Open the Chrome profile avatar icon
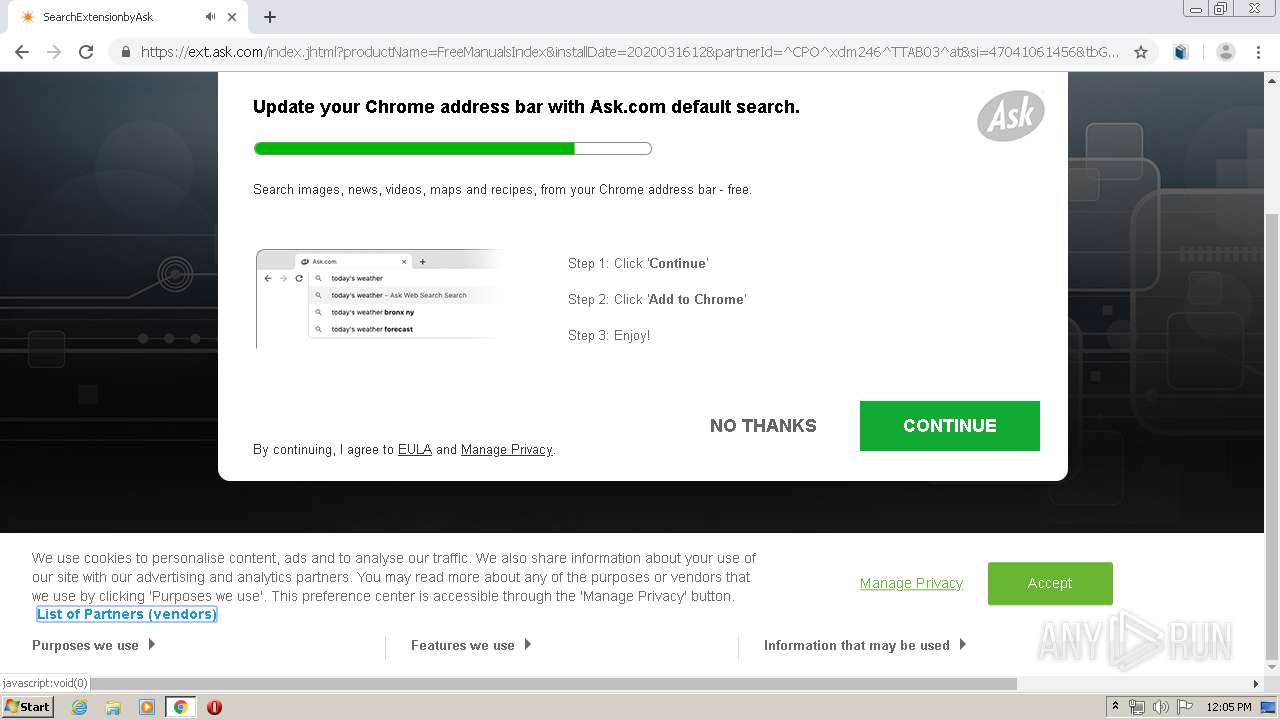The image size is (1280, 720). click(x=1225, y=52)
